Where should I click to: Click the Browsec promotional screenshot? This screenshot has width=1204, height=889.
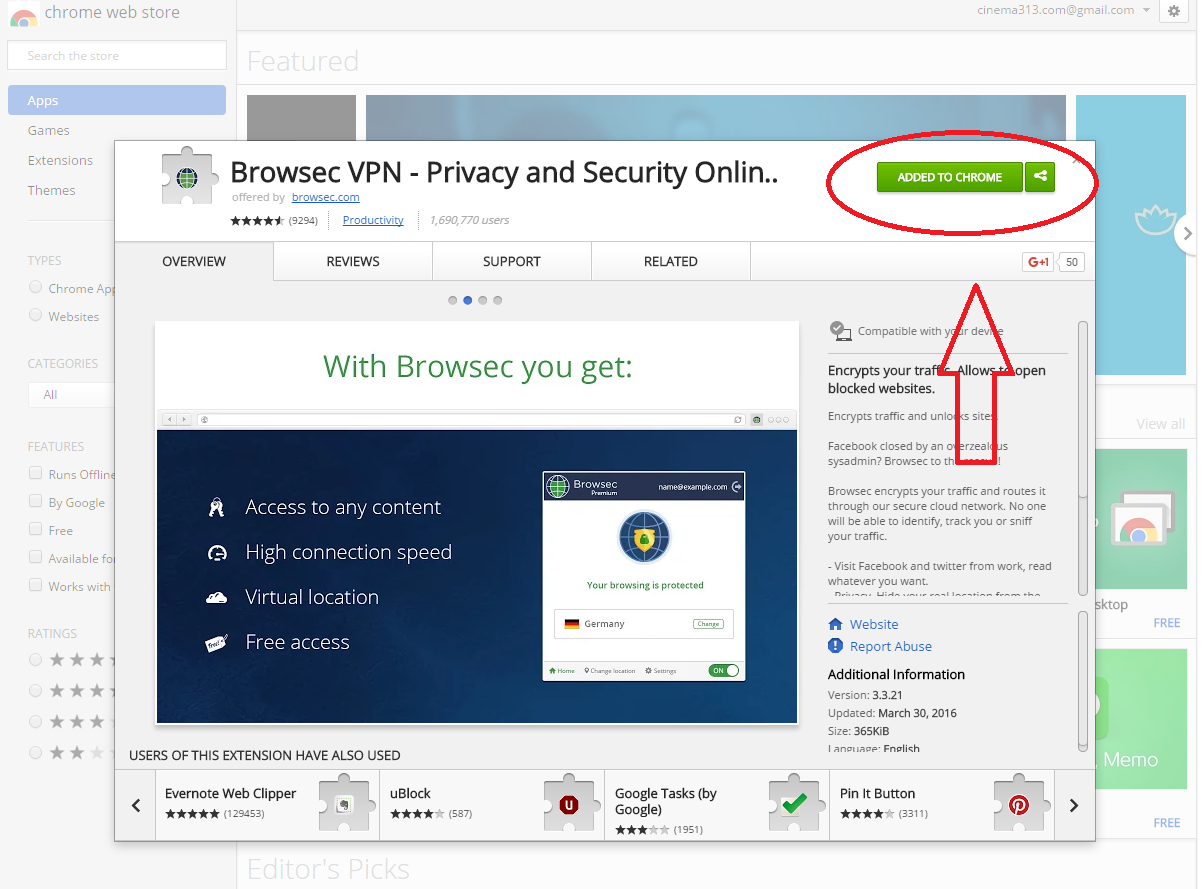pyautogui.click(x=477, y=522)
